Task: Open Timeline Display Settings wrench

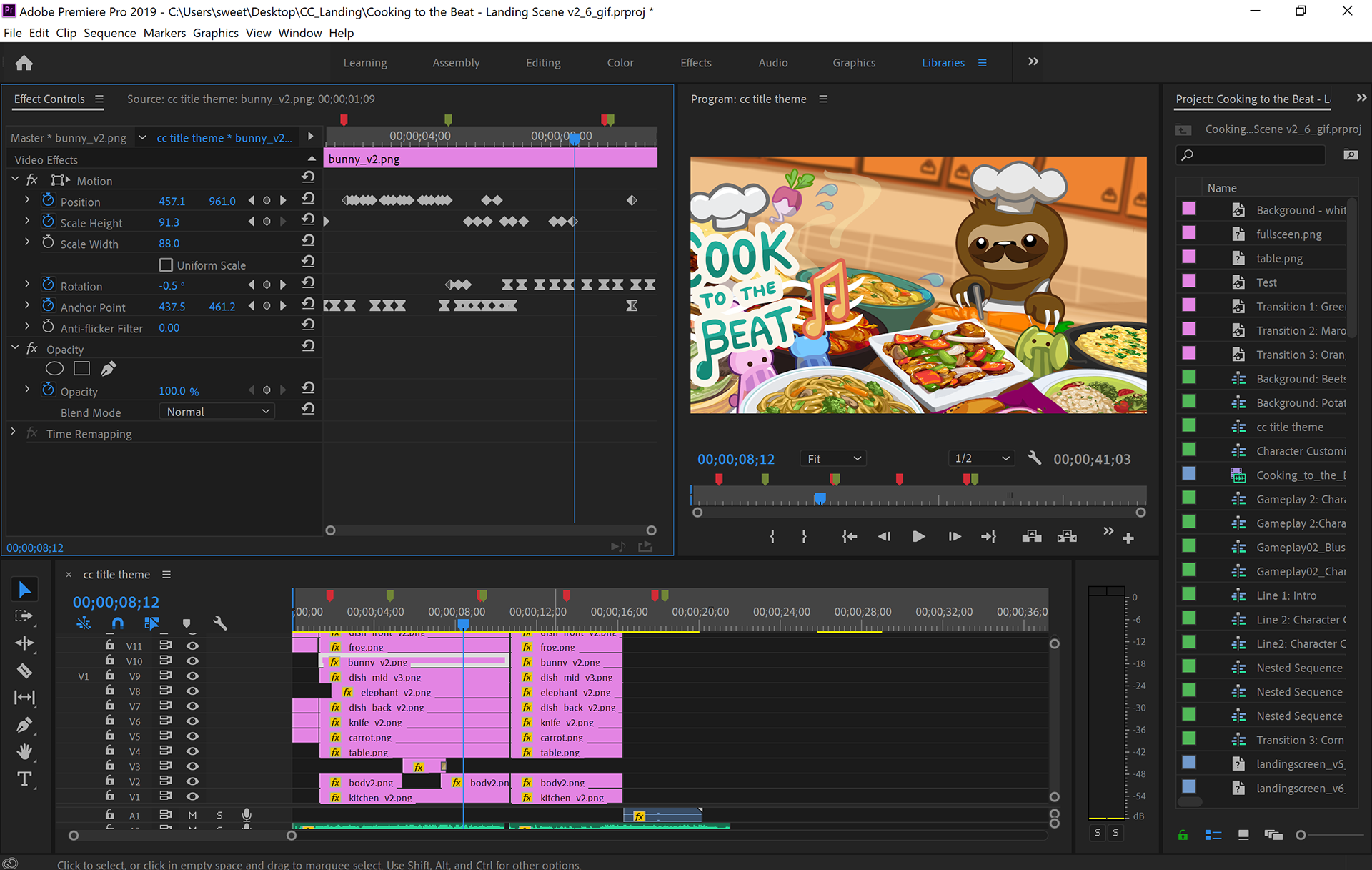Action: pyautogui.click(x=220, y=623)
